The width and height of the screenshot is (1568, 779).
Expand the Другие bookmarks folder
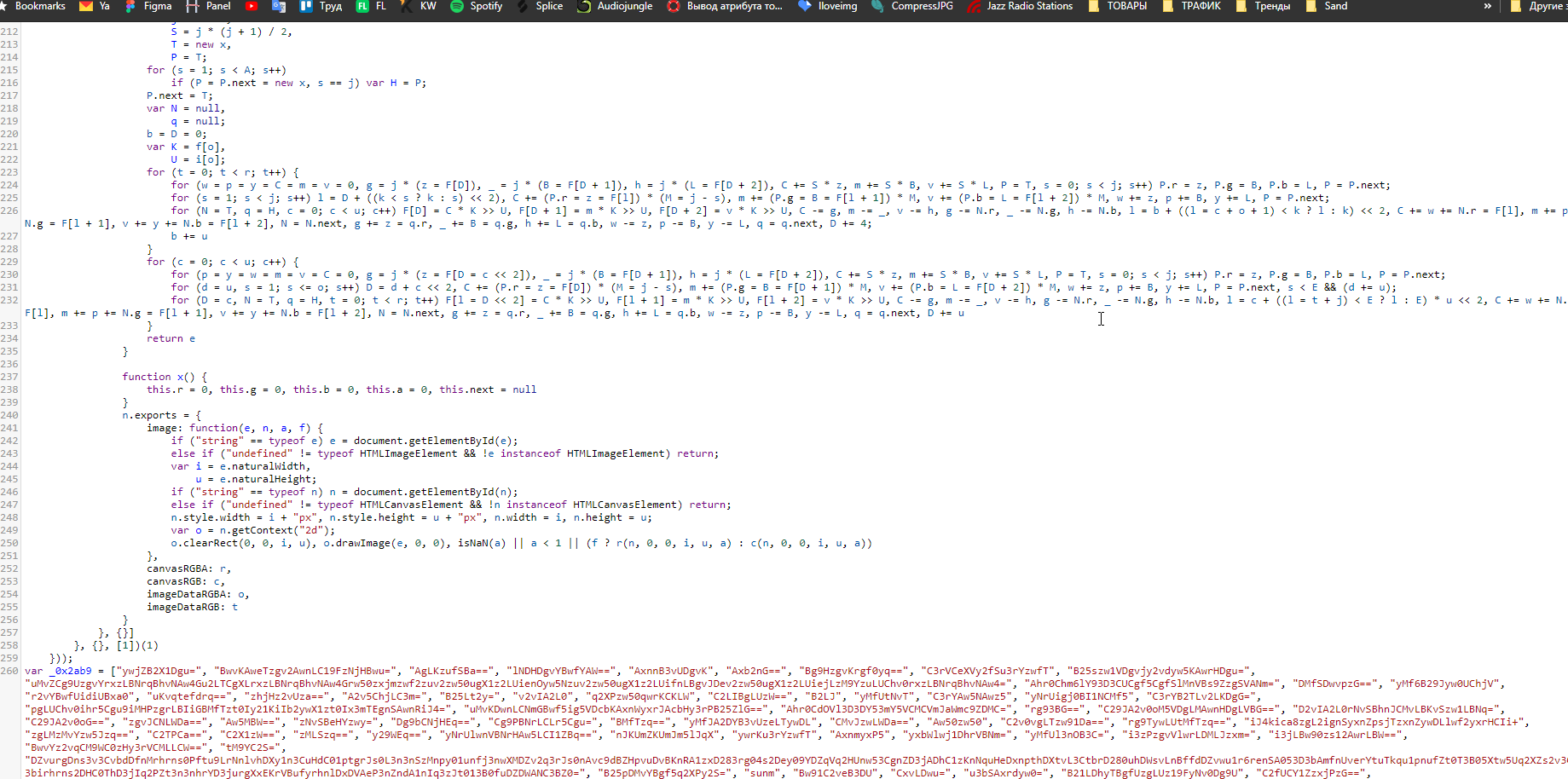click(1538, 6)
